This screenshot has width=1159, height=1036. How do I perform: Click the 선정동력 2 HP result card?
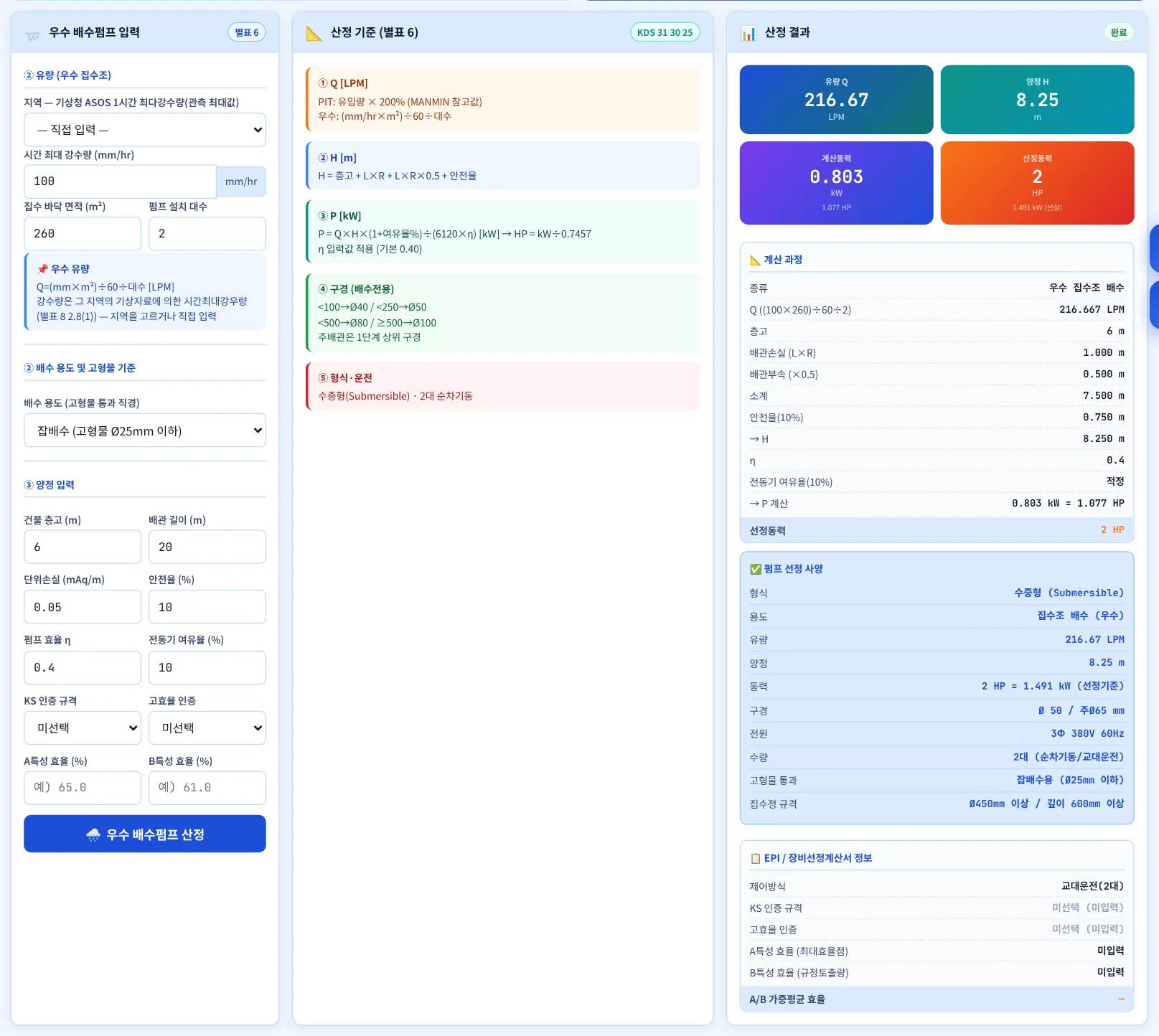pos(1038,183)
